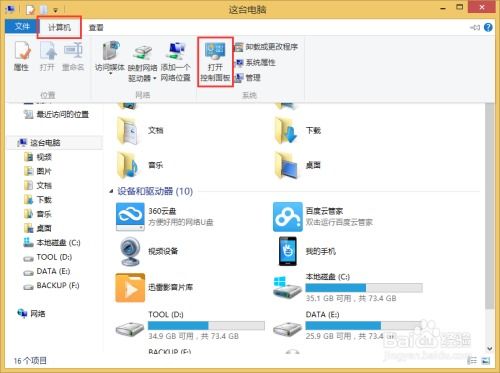Open the 访问媒体 dropdown in the ribbon
This screenshot has width=500, height=373.
point(110,57)
